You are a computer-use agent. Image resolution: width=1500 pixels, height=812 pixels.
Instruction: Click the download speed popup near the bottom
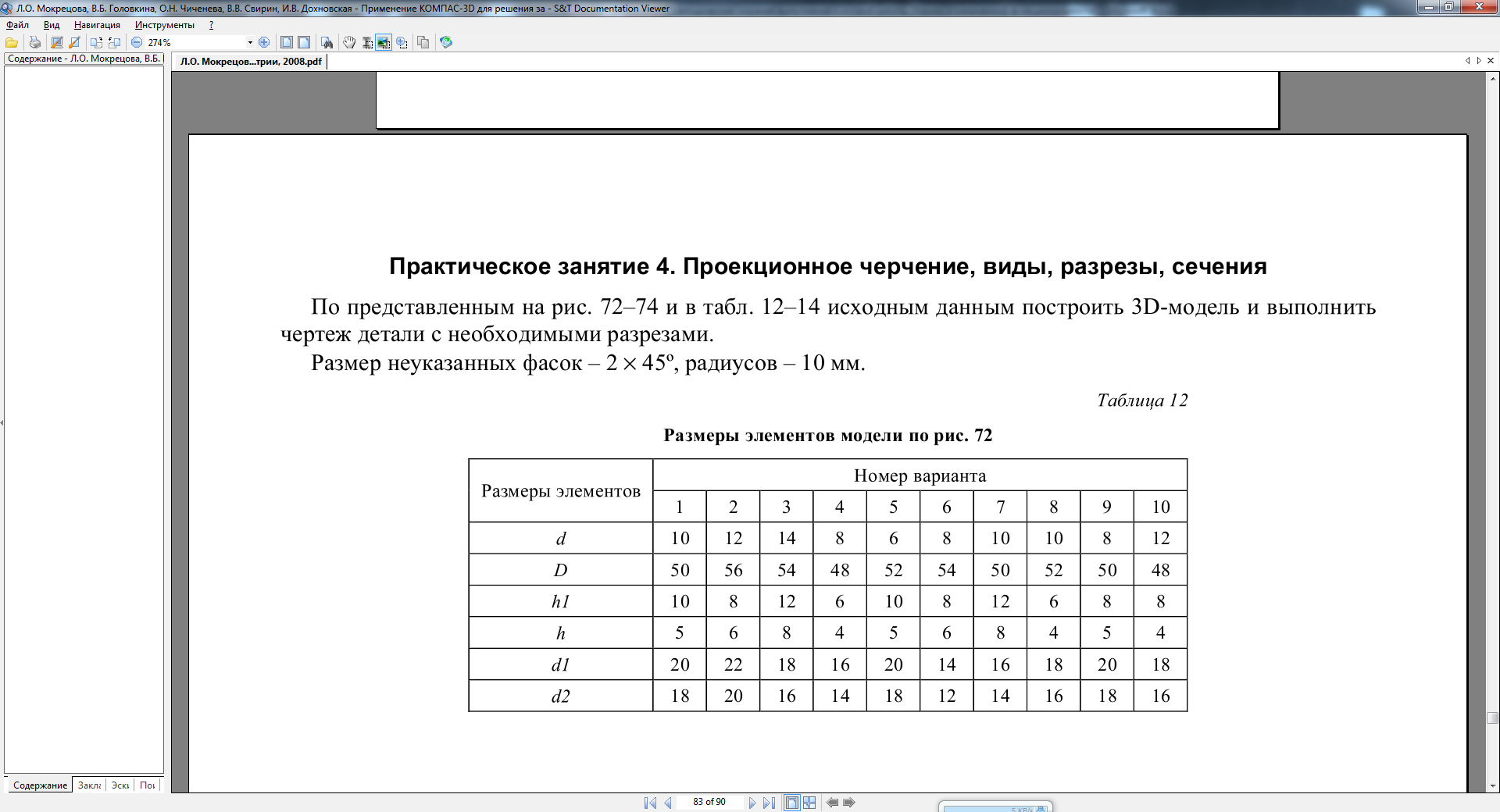tap(995, 807)
